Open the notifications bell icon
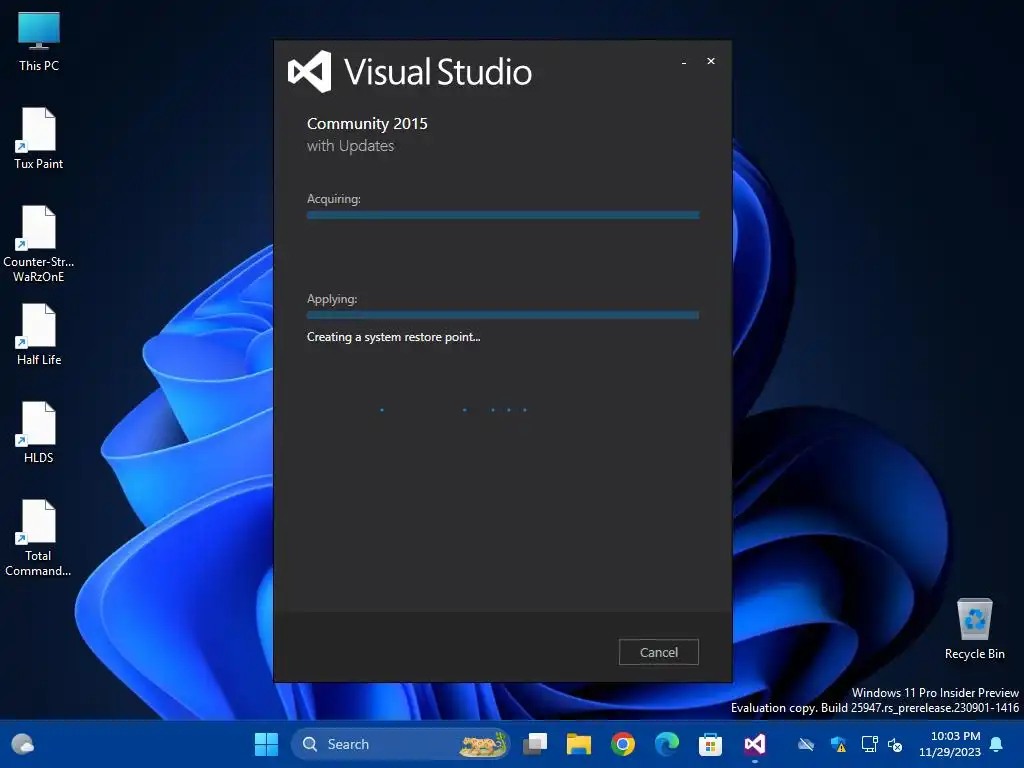 click(x=997, y=744)
